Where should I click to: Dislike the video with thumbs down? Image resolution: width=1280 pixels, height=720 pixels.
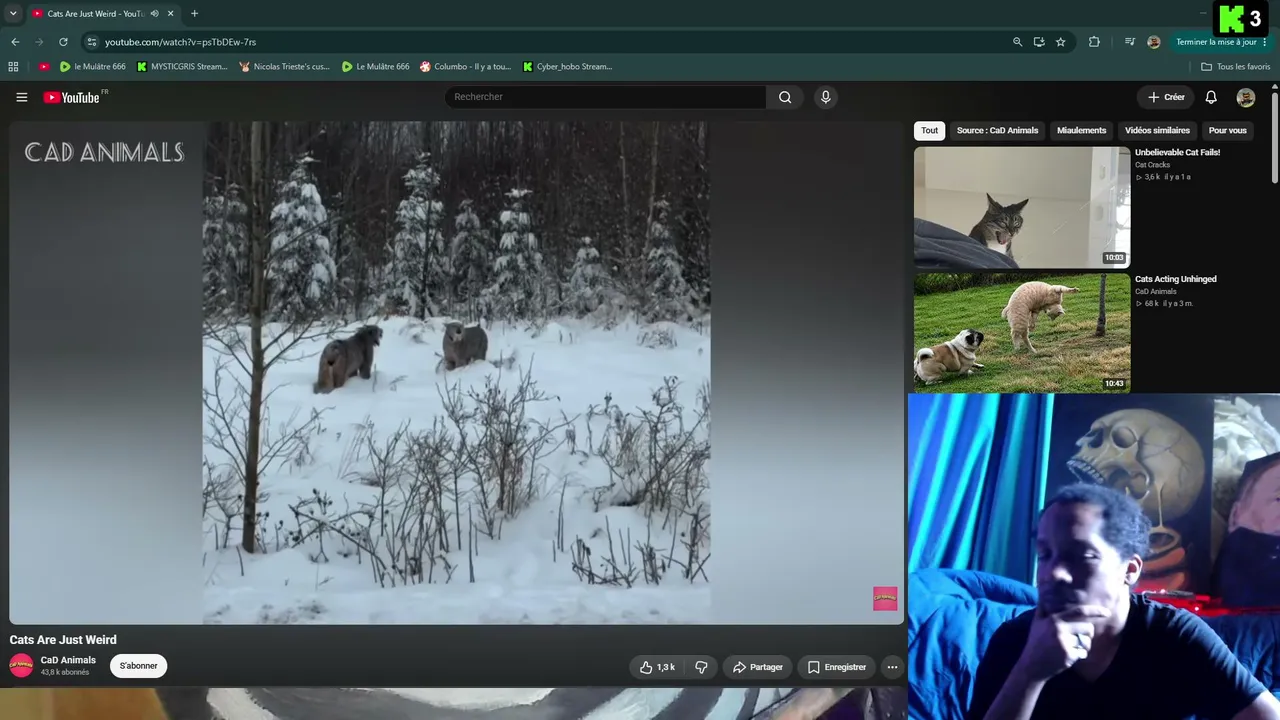701,667
